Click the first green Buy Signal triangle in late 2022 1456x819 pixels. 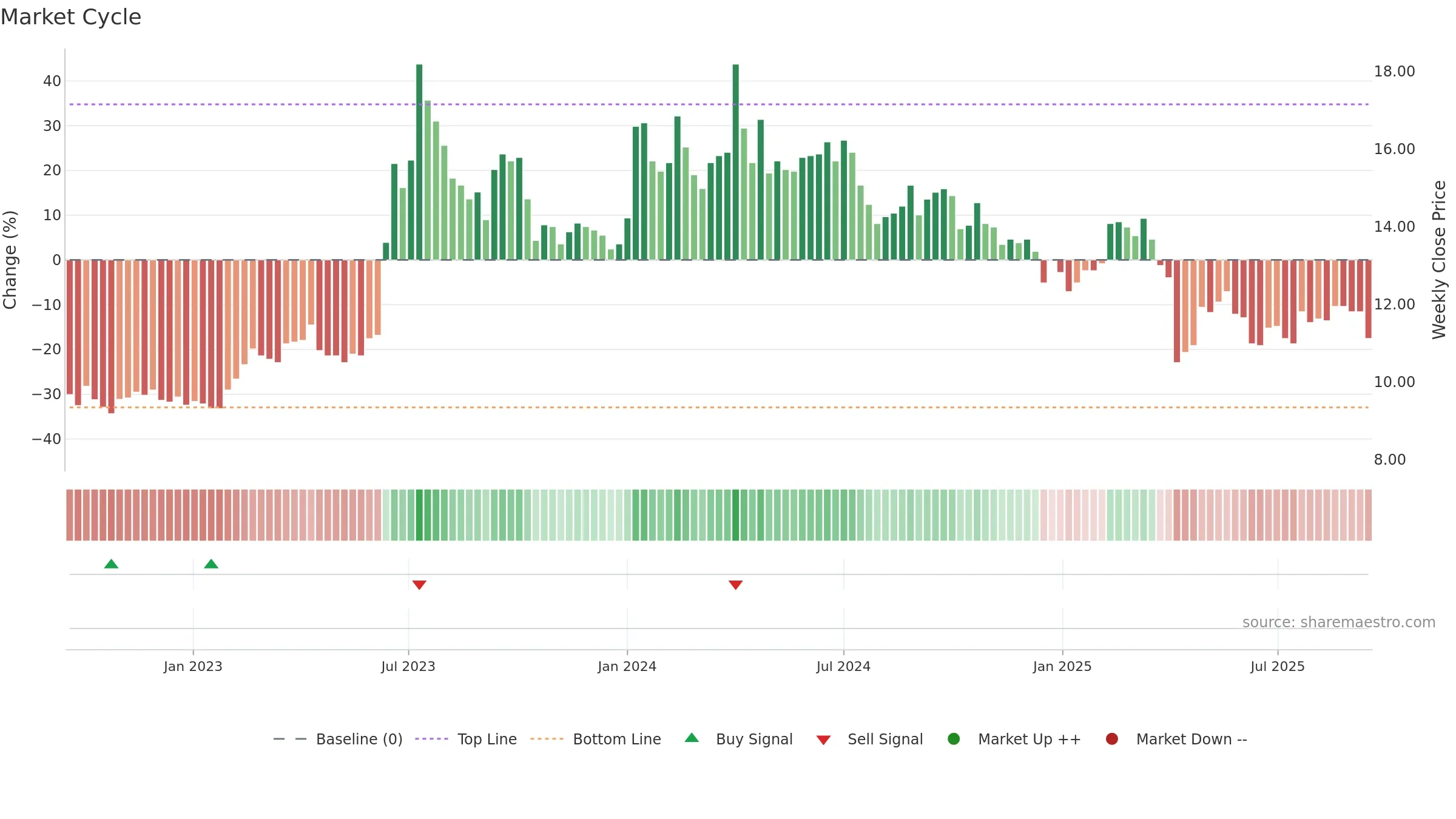pos(111,564)
